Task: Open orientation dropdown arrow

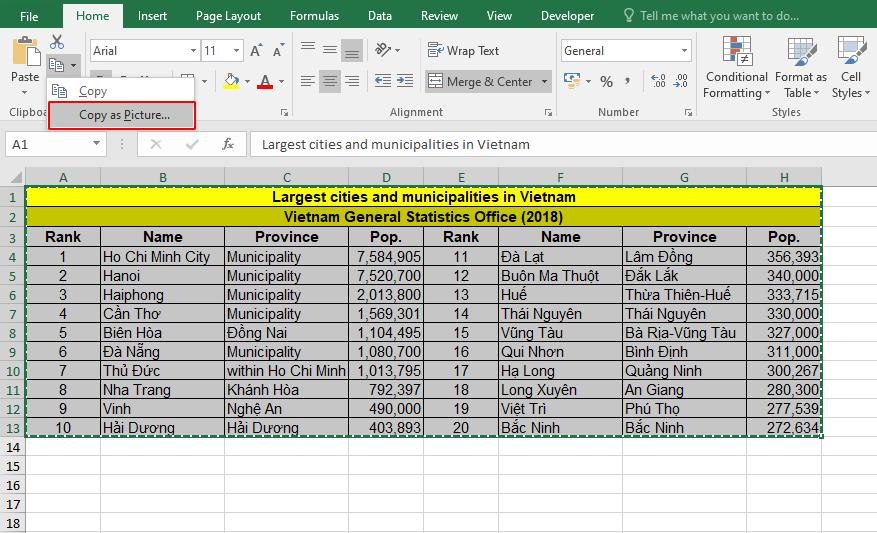Action: 398,50
